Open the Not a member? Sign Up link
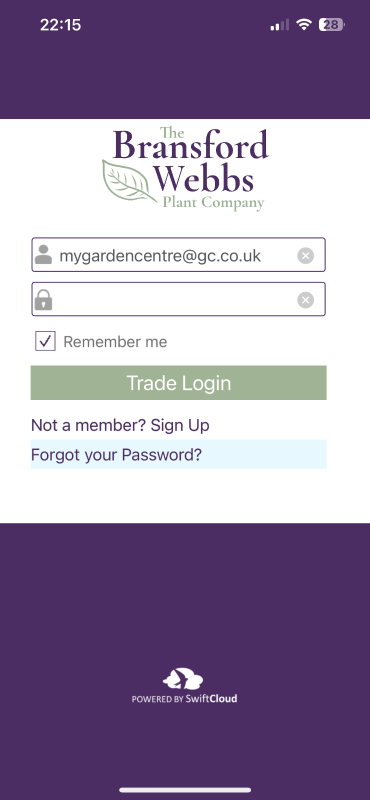Image resolution: width=370 pixels, height=800 pixels. (120, 425)
